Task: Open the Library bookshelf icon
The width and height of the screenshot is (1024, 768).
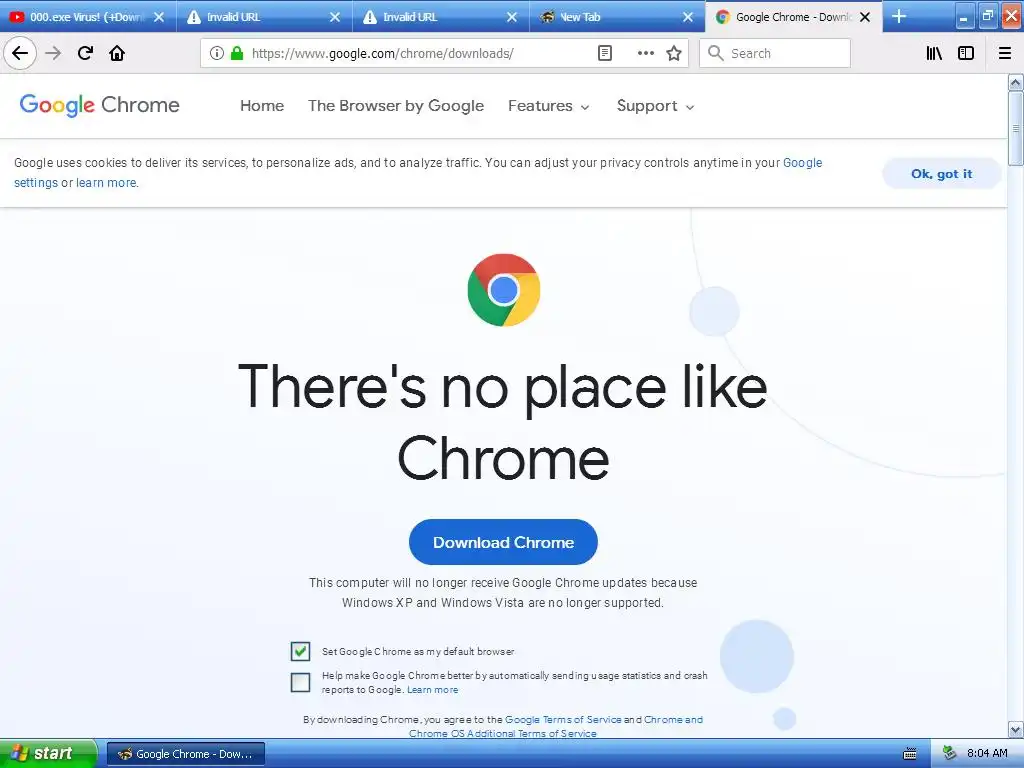Action: tap(934, 53)
